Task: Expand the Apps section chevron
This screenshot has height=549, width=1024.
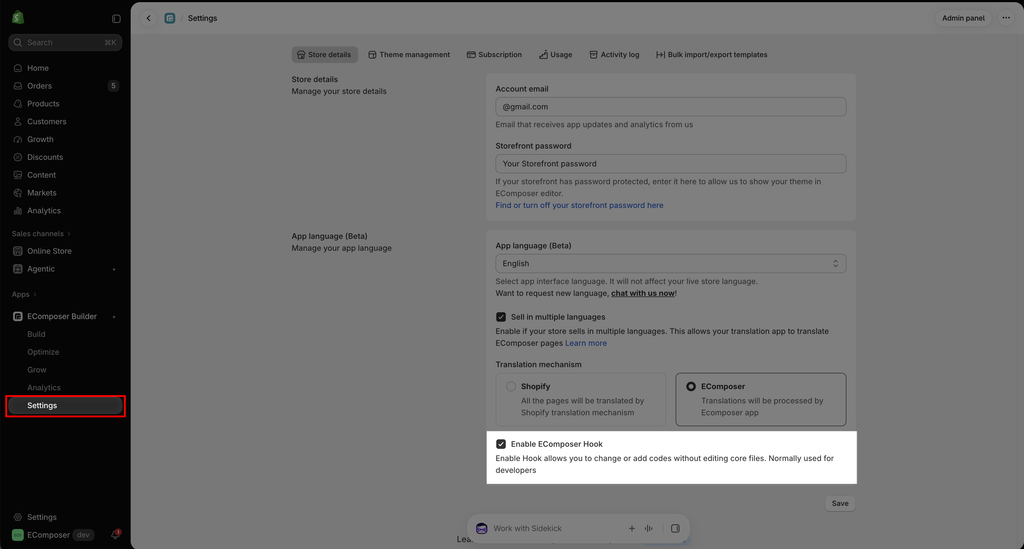Action: click(35, 294)
